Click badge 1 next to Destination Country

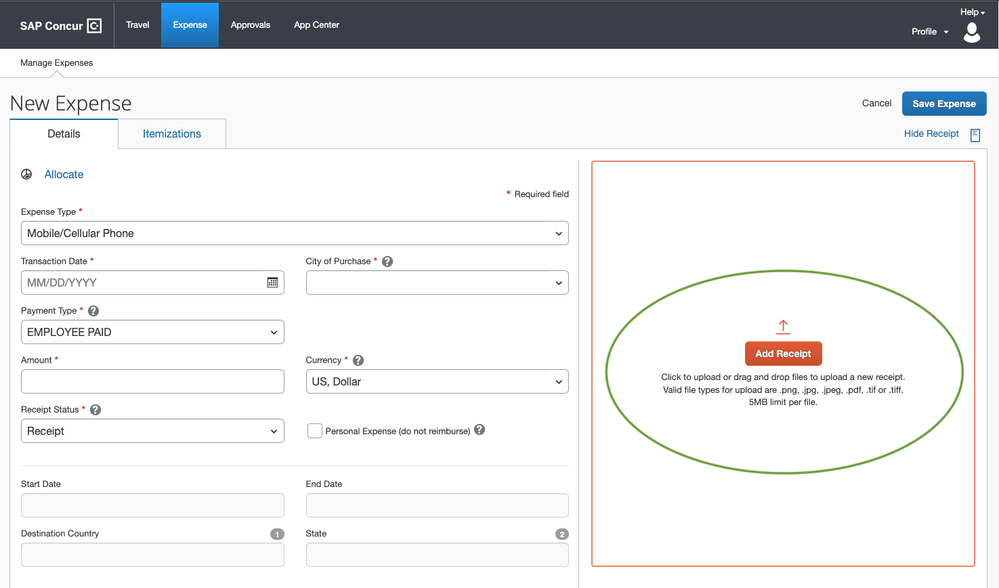click(x=277, y=534)
